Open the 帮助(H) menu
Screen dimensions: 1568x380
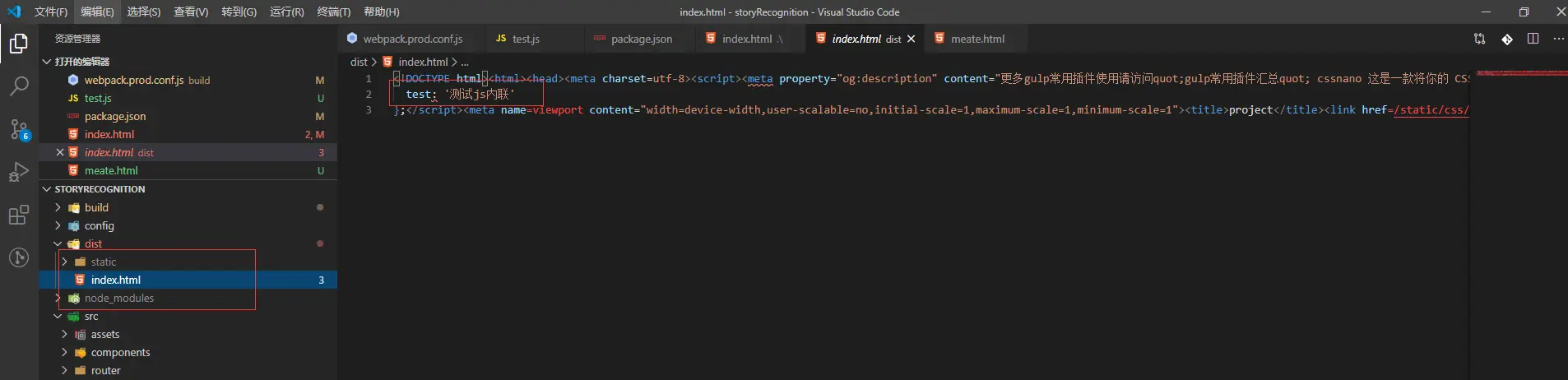[382, 12]
